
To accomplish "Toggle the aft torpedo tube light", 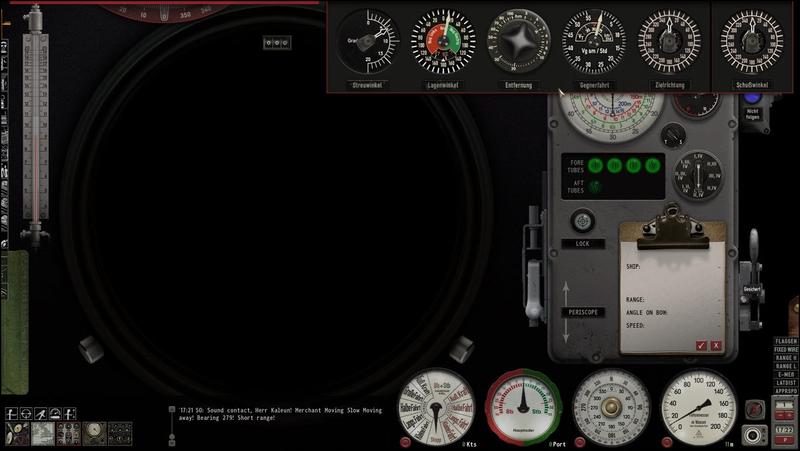I will coord(595,187).
